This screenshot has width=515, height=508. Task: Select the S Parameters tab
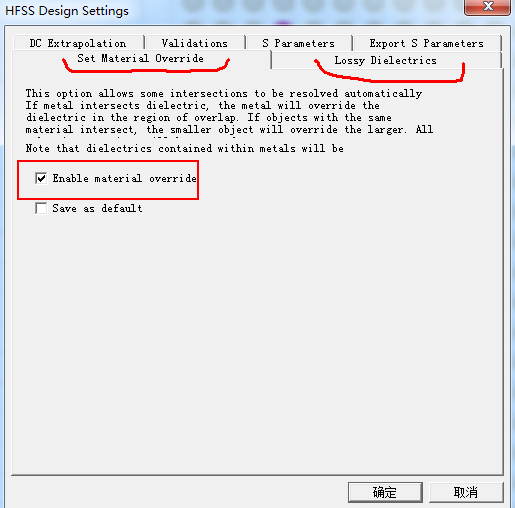coord(298,43)
